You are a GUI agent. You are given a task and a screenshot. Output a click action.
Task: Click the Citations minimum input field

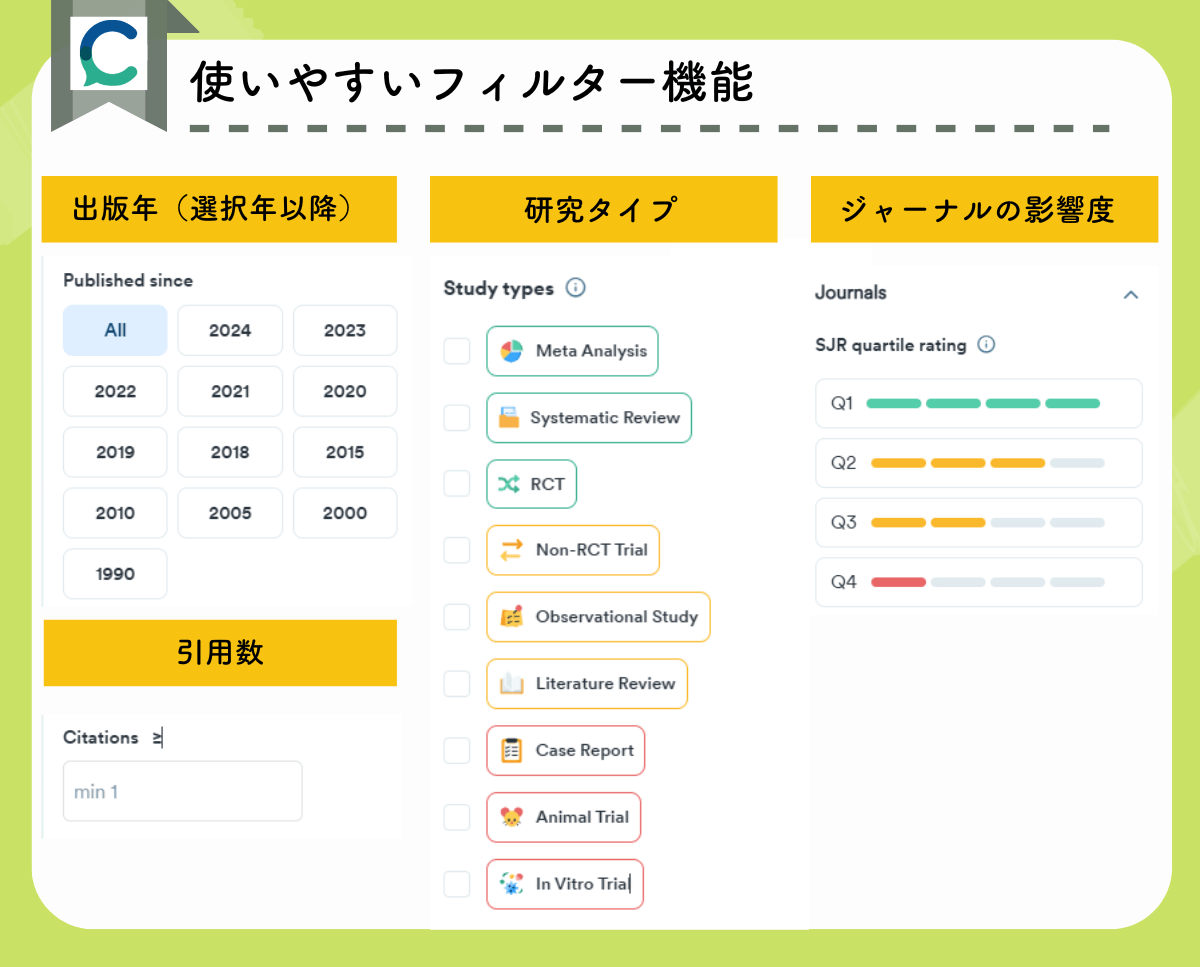point(183,791)
